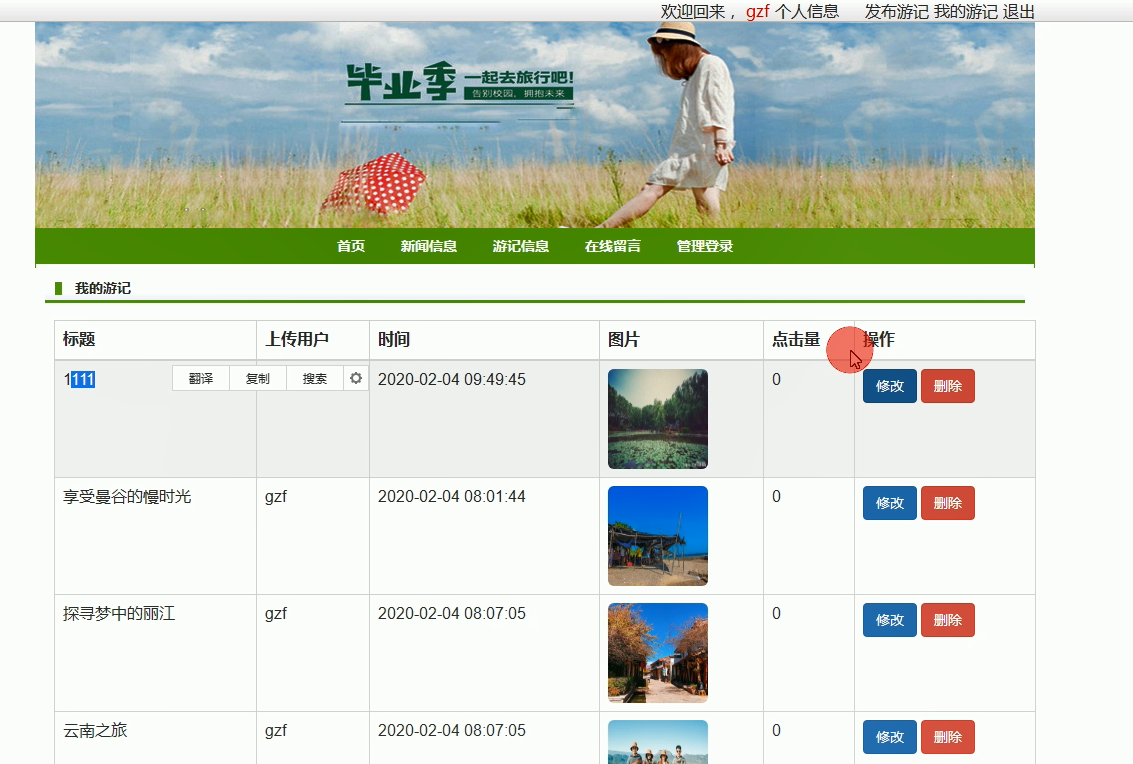Image resolution: width=1133 pixels, height=764 pixels.
Task: Open 在线留言 navigation item
Action: tap(613, 246)
